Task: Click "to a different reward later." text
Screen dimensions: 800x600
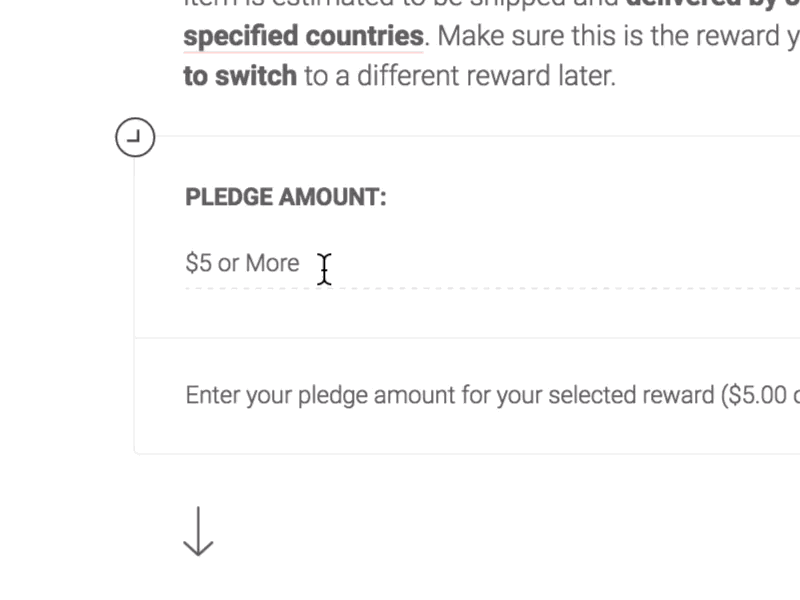Action: [460, 76]
